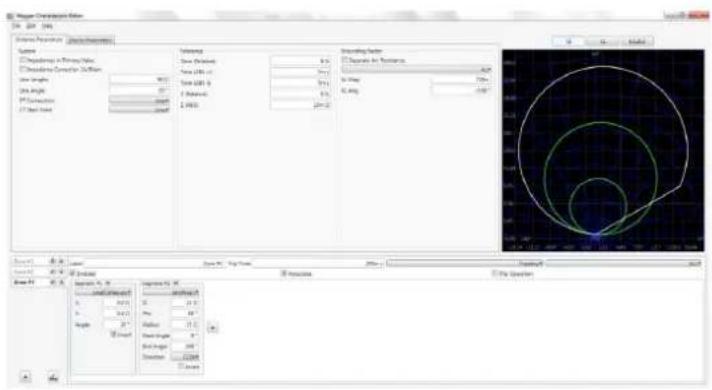Select the first zone row in list
Viewport: 712px width, 390px height.
(x=30, y=262)
